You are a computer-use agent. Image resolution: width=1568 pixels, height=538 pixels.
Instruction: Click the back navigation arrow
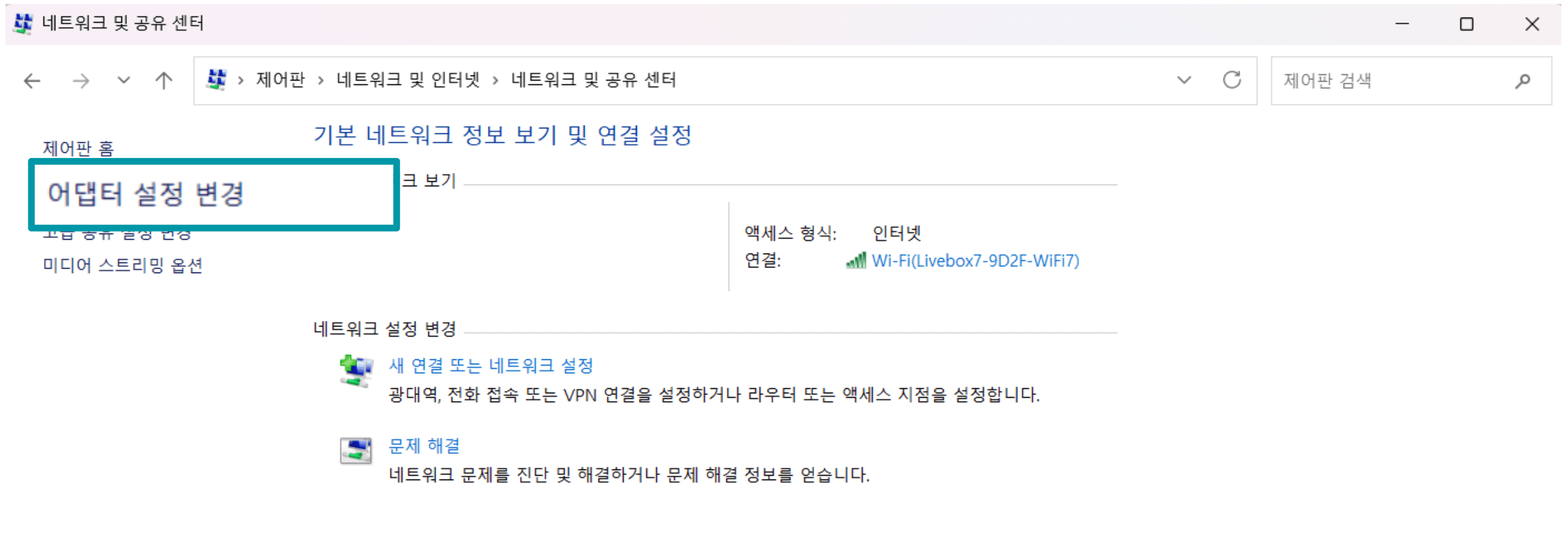(32, 81)
